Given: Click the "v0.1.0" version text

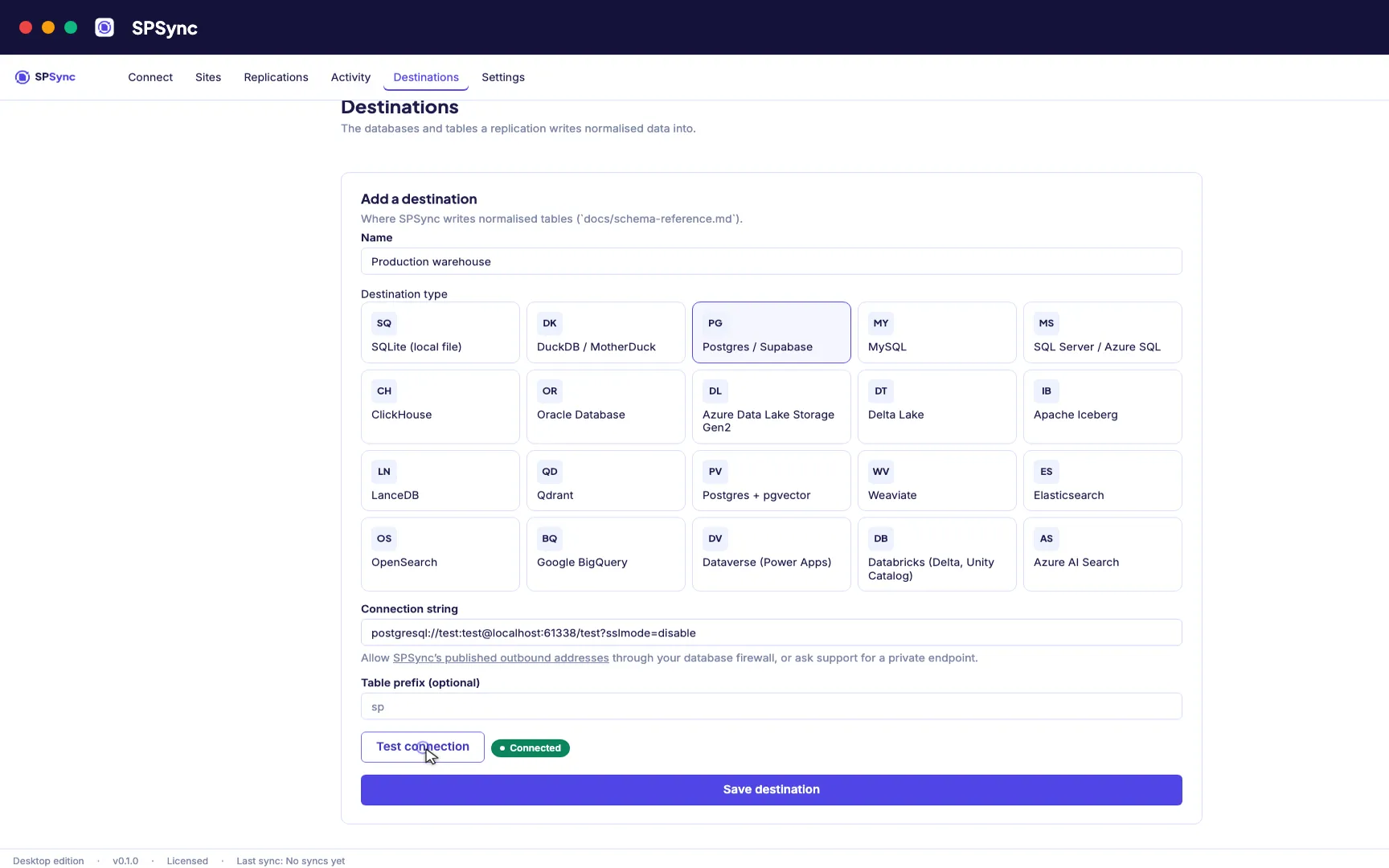Looking at the screenshot, I should pyautogui.click(x=125, y=861).
